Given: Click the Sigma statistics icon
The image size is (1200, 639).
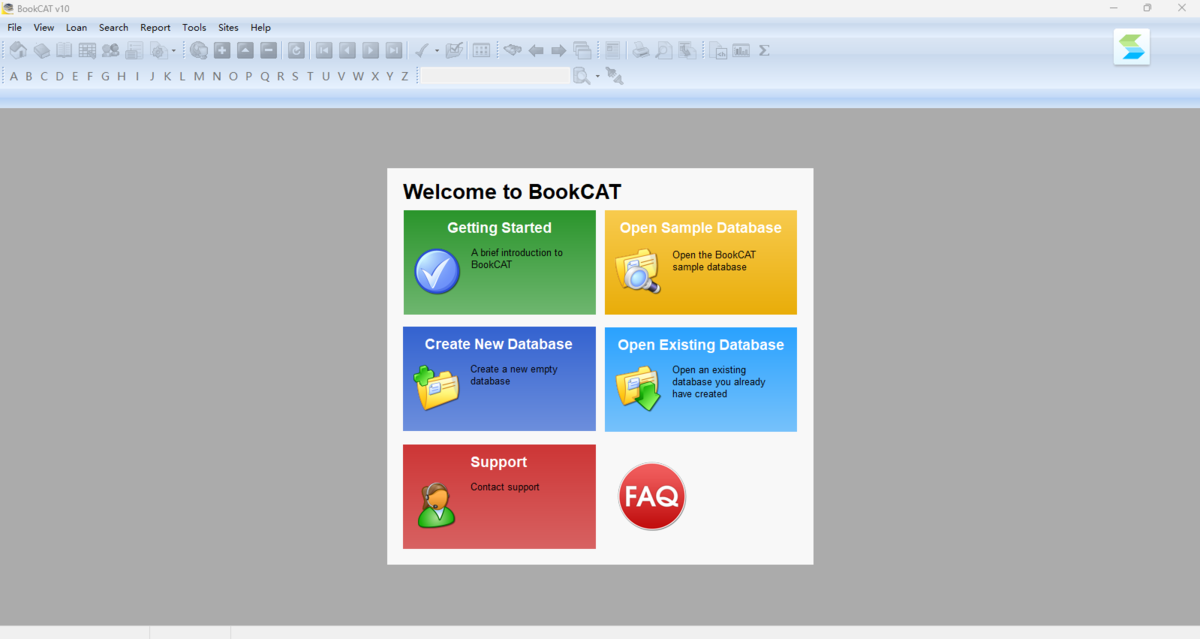Looking at the screenshot, I should (764, 50).
